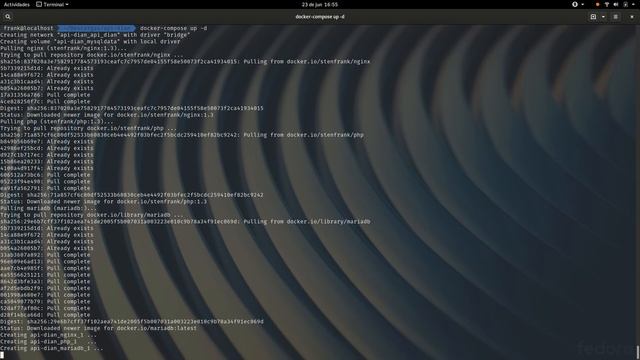Open Activities overview
Screen dimensions: 640x360
(x=17, y=4)
